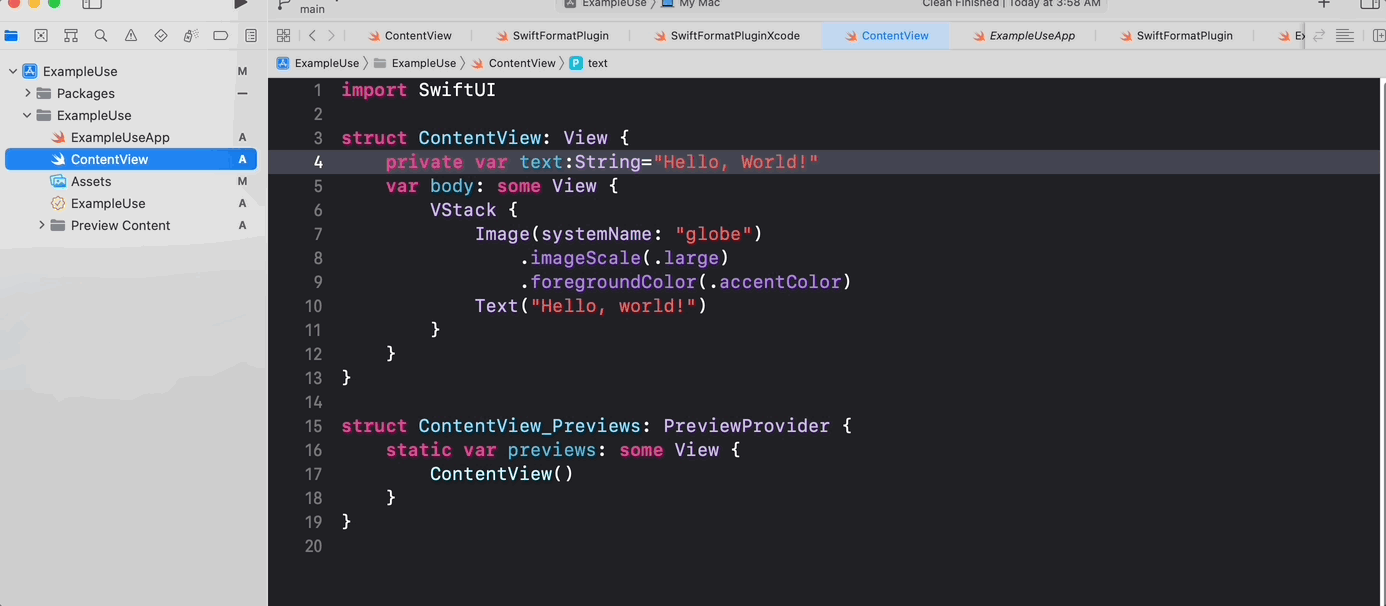Collapse the ExampleUse group
This screenshot has height=606, width=1386.
pyautogui.click(x=27, y=115)
